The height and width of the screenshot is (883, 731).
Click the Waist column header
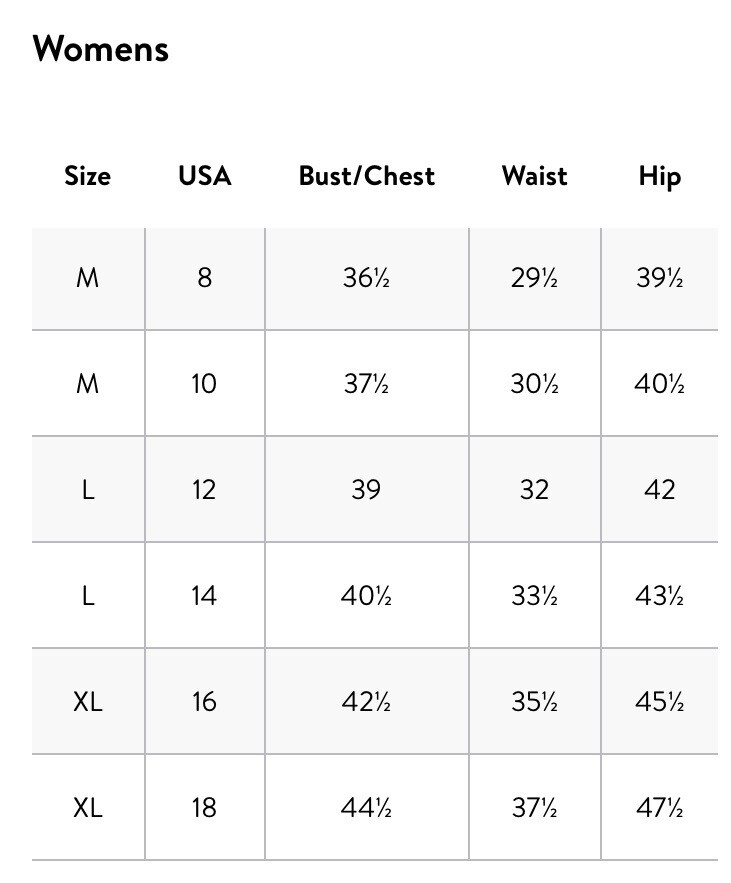point(534,176)
